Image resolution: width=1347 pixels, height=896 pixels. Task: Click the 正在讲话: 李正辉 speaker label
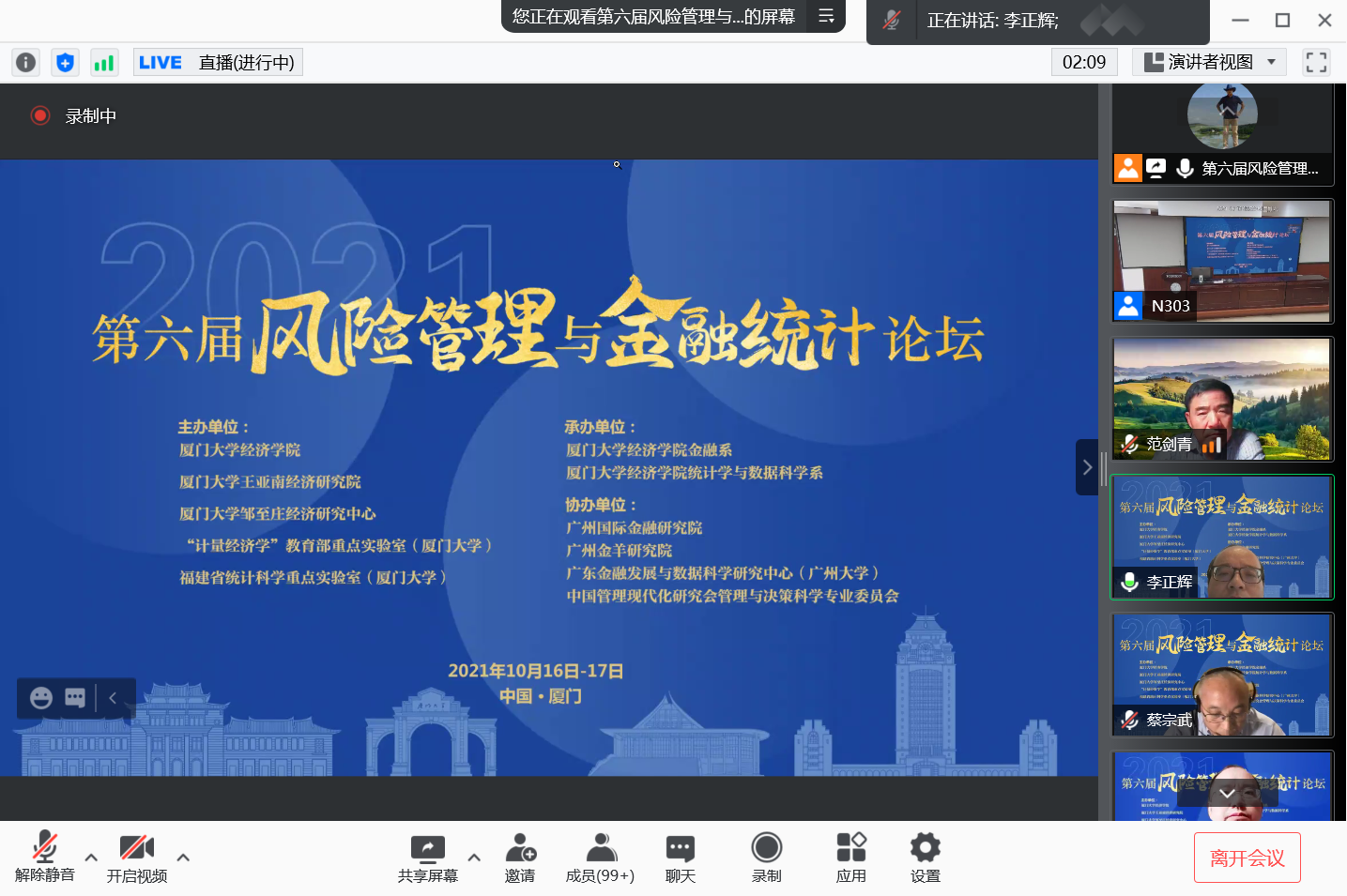[993, 21]
